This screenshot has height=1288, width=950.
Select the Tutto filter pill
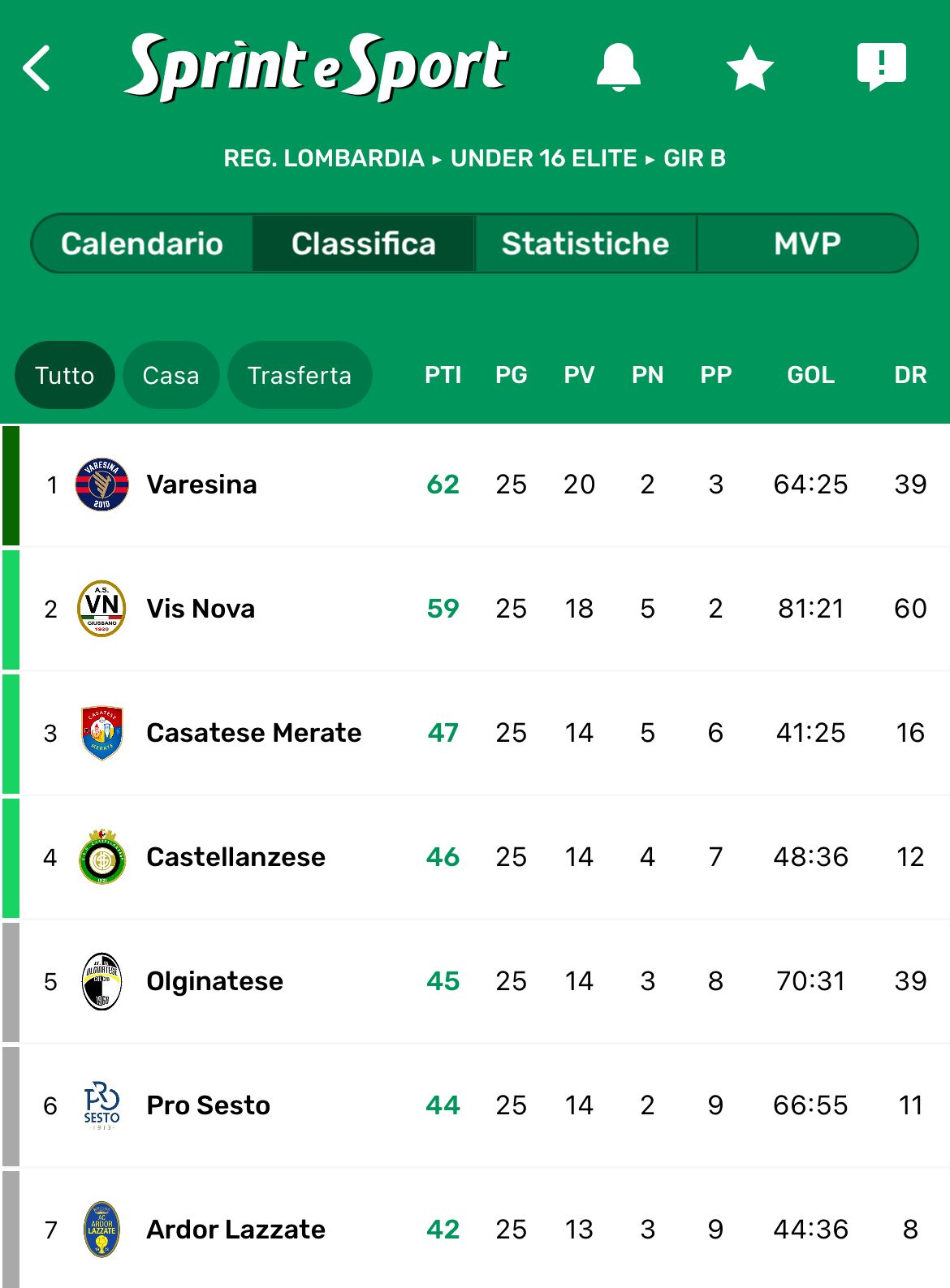coord(65,375)
